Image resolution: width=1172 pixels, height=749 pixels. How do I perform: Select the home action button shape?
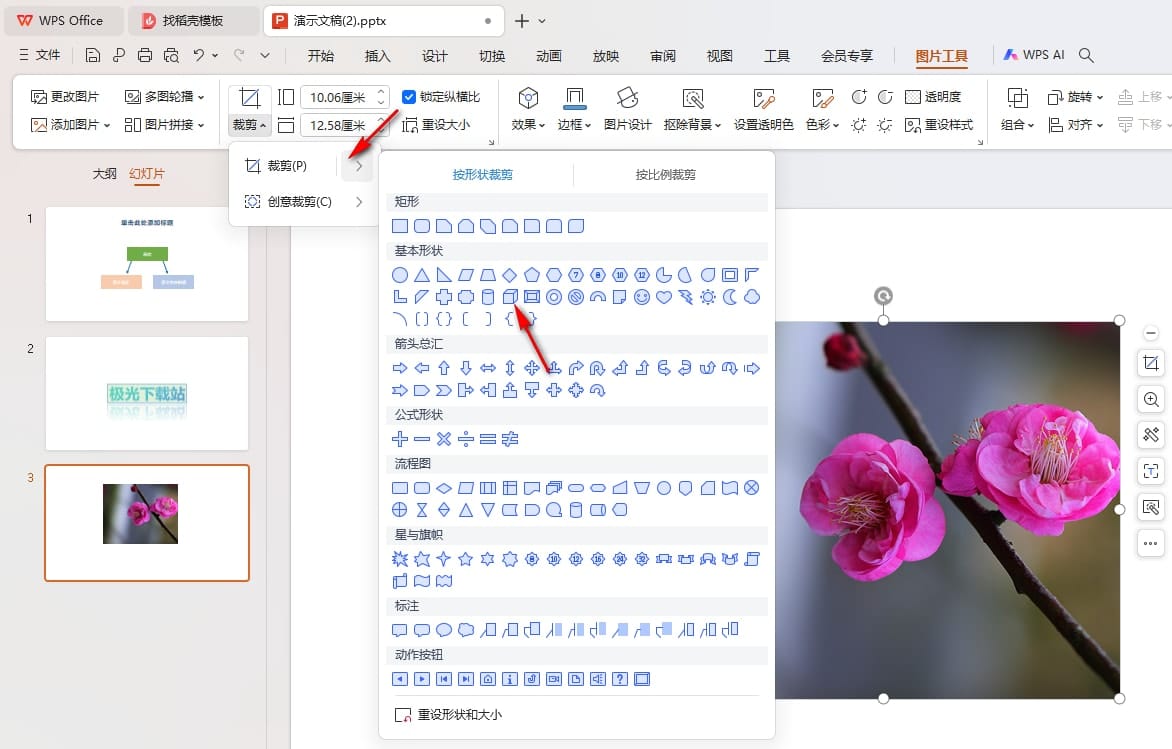tap(487, 679)
